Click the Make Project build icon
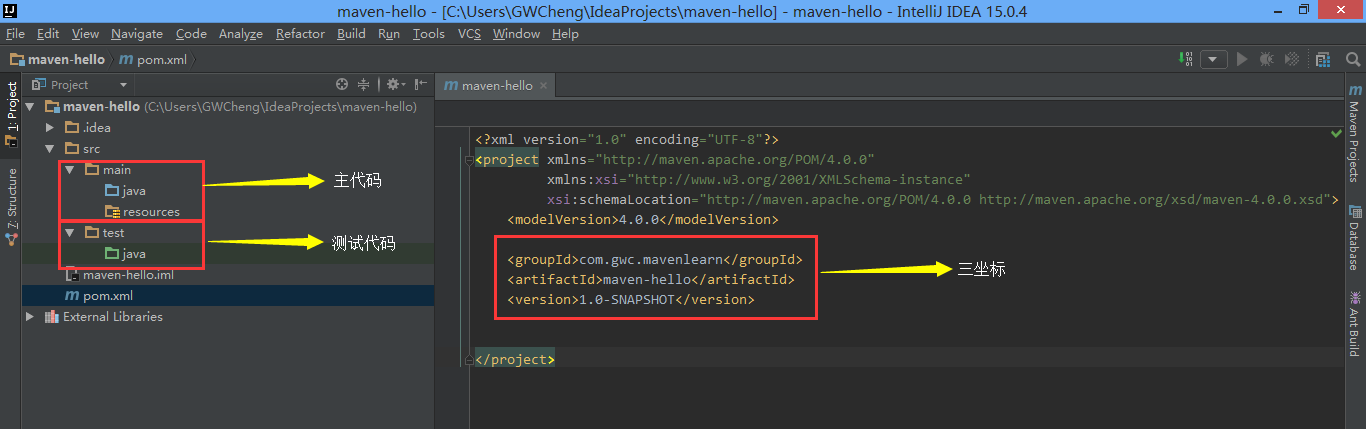 click(x=1187, y=59)
